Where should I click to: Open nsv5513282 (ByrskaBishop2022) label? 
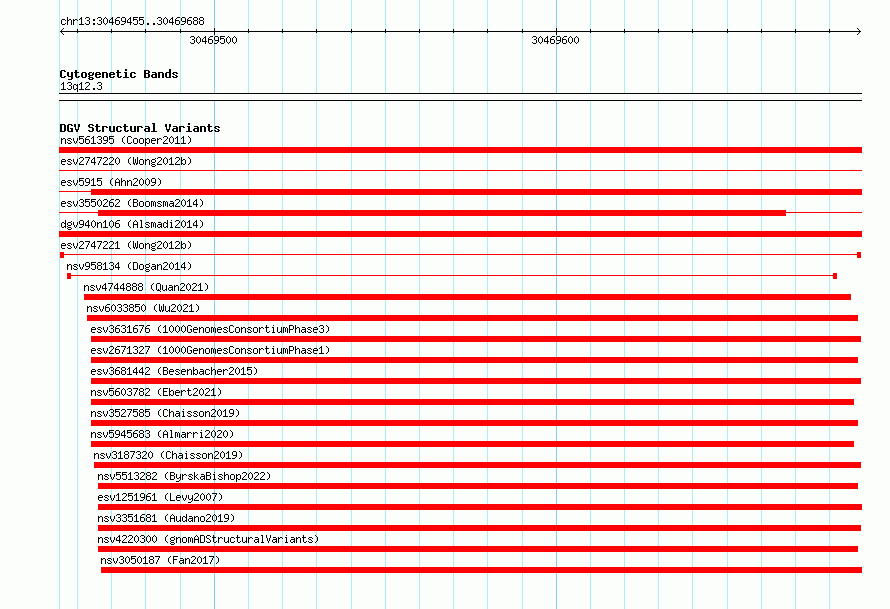(184, 476)
